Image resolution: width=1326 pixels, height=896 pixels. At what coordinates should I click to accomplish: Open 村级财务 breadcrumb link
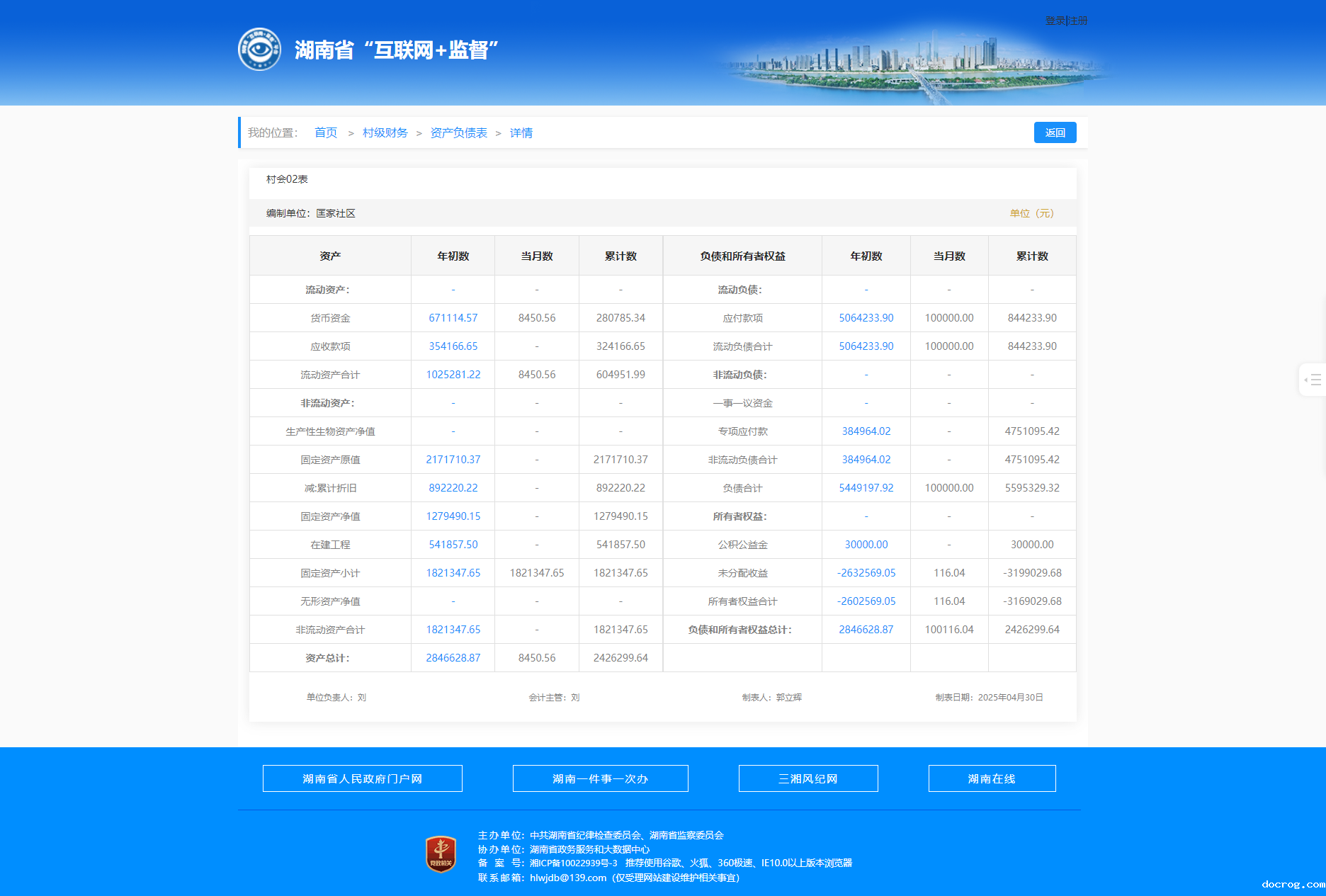(x=385, y=133)
